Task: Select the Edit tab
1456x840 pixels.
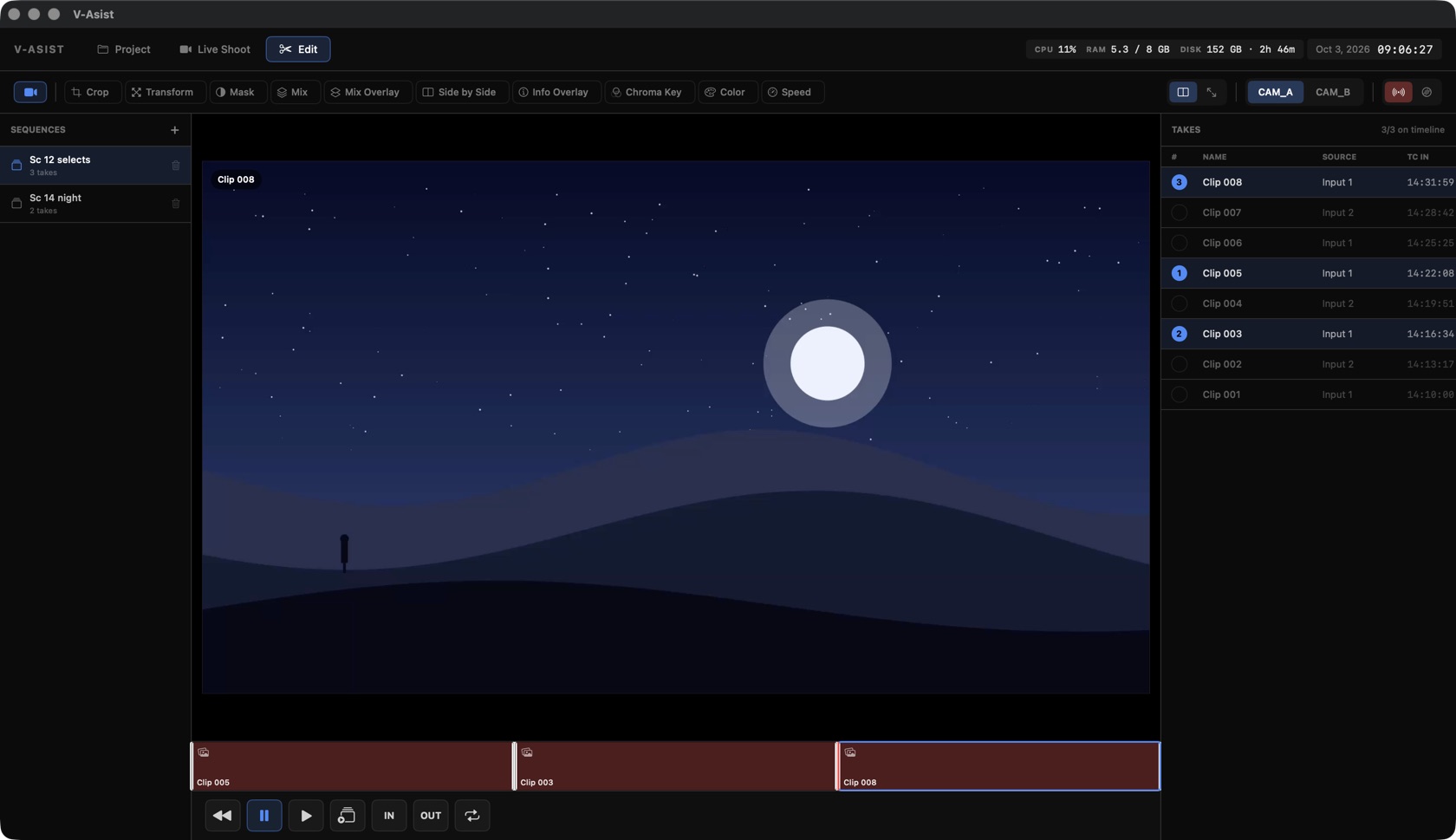Action: (298, 49)
